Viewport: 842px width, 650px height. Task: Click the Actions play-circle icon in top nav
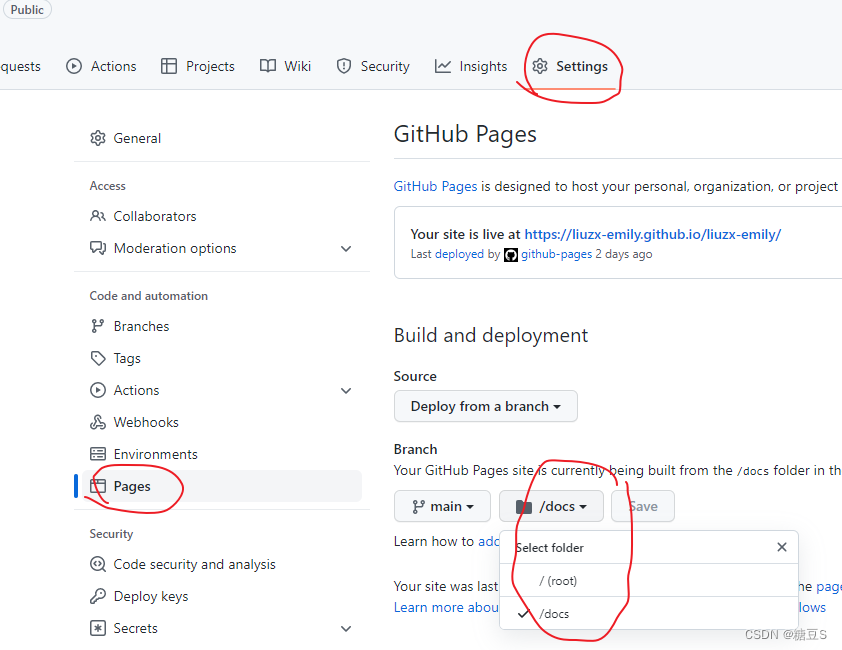click(74, 66)
